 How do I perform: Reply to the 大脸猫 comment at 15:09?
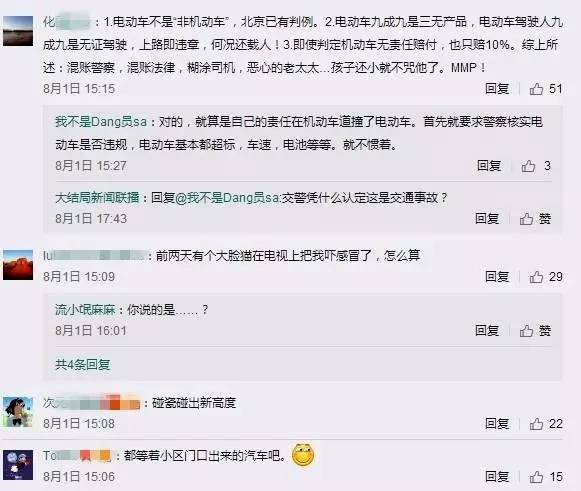pos(497,277)
